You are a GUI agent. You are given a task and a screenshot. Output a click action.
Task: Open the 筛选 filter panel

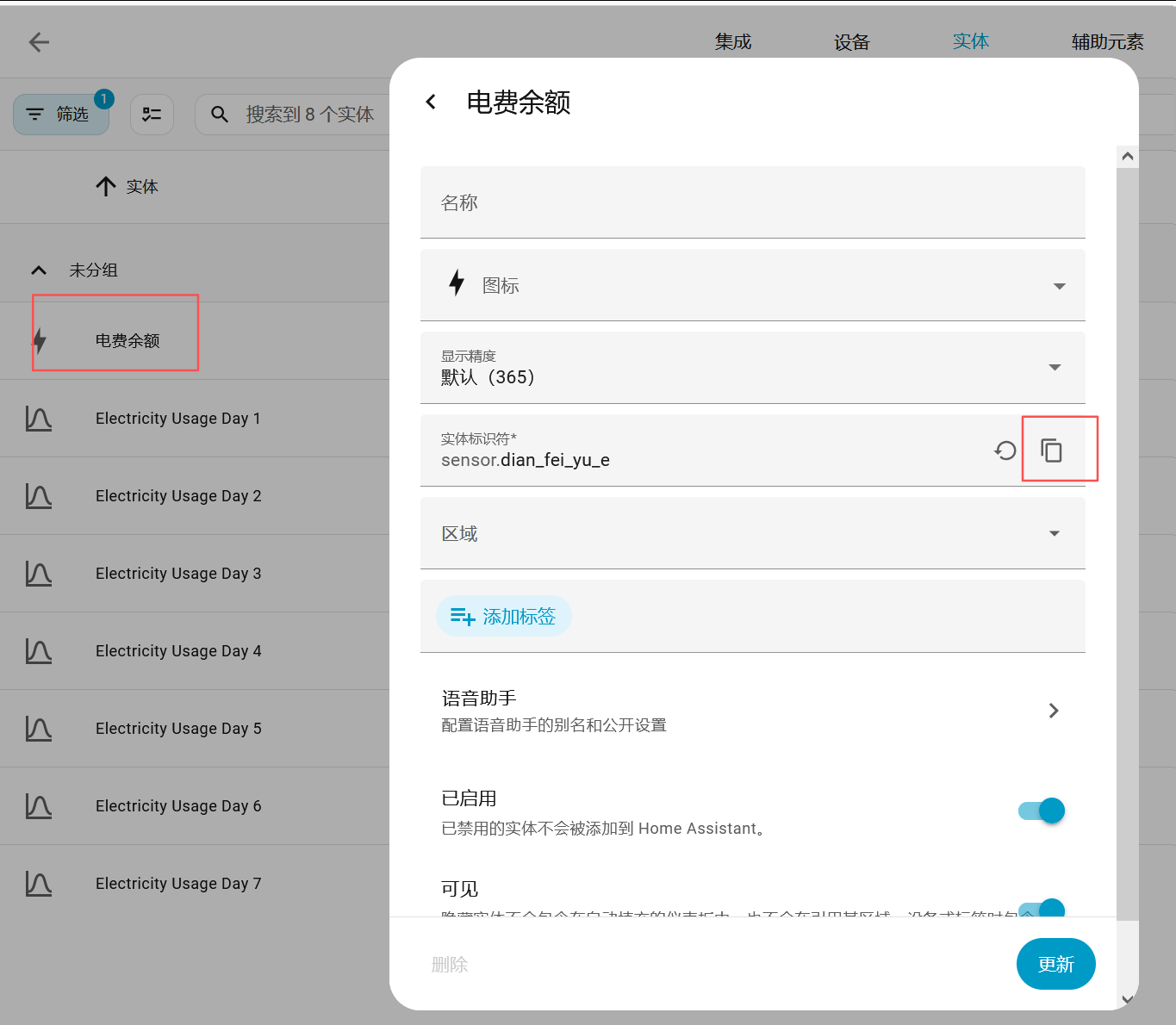[x=60, y=114]
